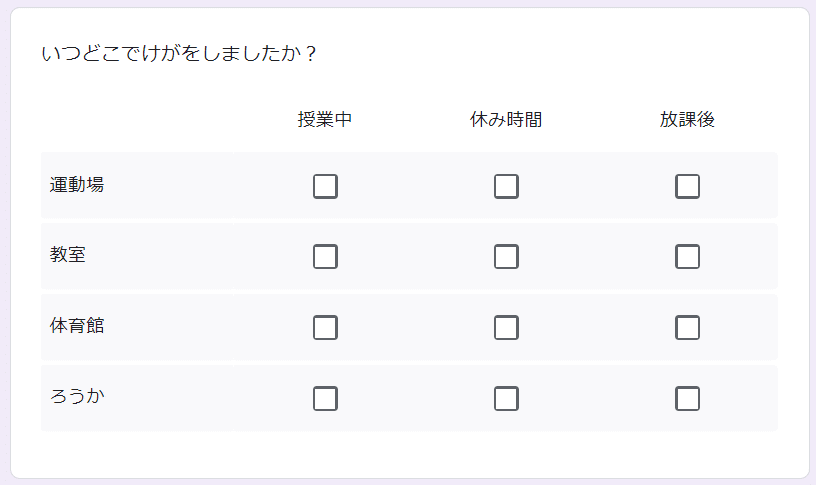
Task: Click the 教室 row label
Action: point(68,255)
